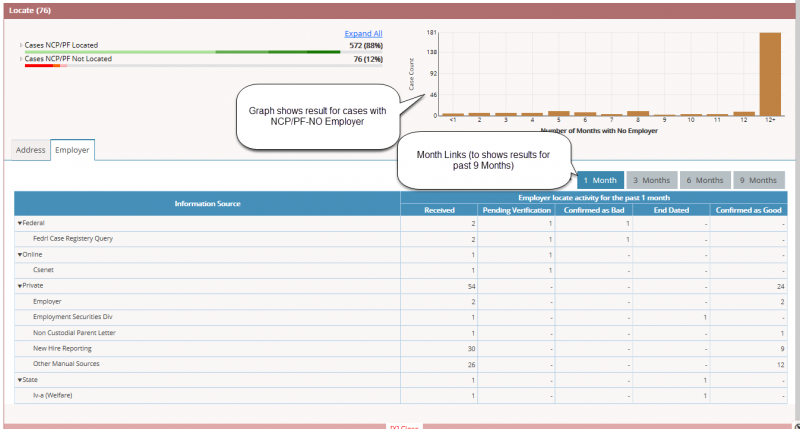Select the New Hire Reporting row
The height and width of the screenshot is (429, 800).
tap(401, 349)
